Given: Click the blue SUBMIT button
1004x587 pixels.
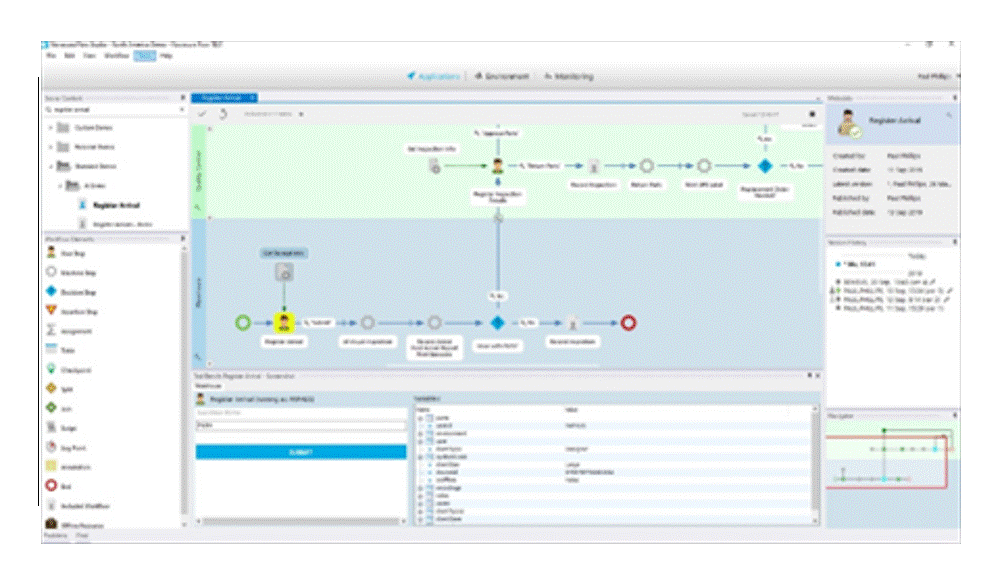Looking at the screenshot, I should 300,452.
